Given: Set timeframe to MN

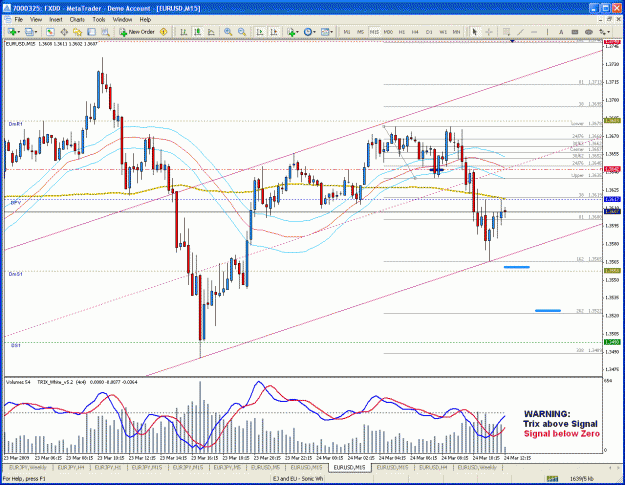Looking at the screenshot, I should point(456,32).
